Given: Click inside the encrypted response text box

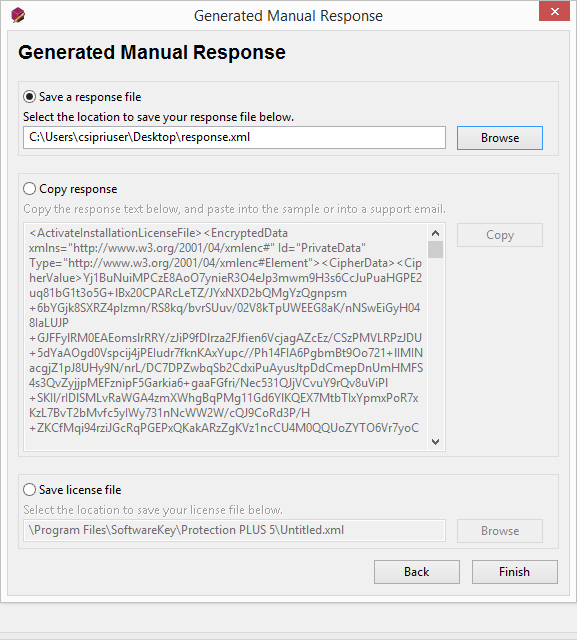Looking at the screenshot, I should [225, 337].
